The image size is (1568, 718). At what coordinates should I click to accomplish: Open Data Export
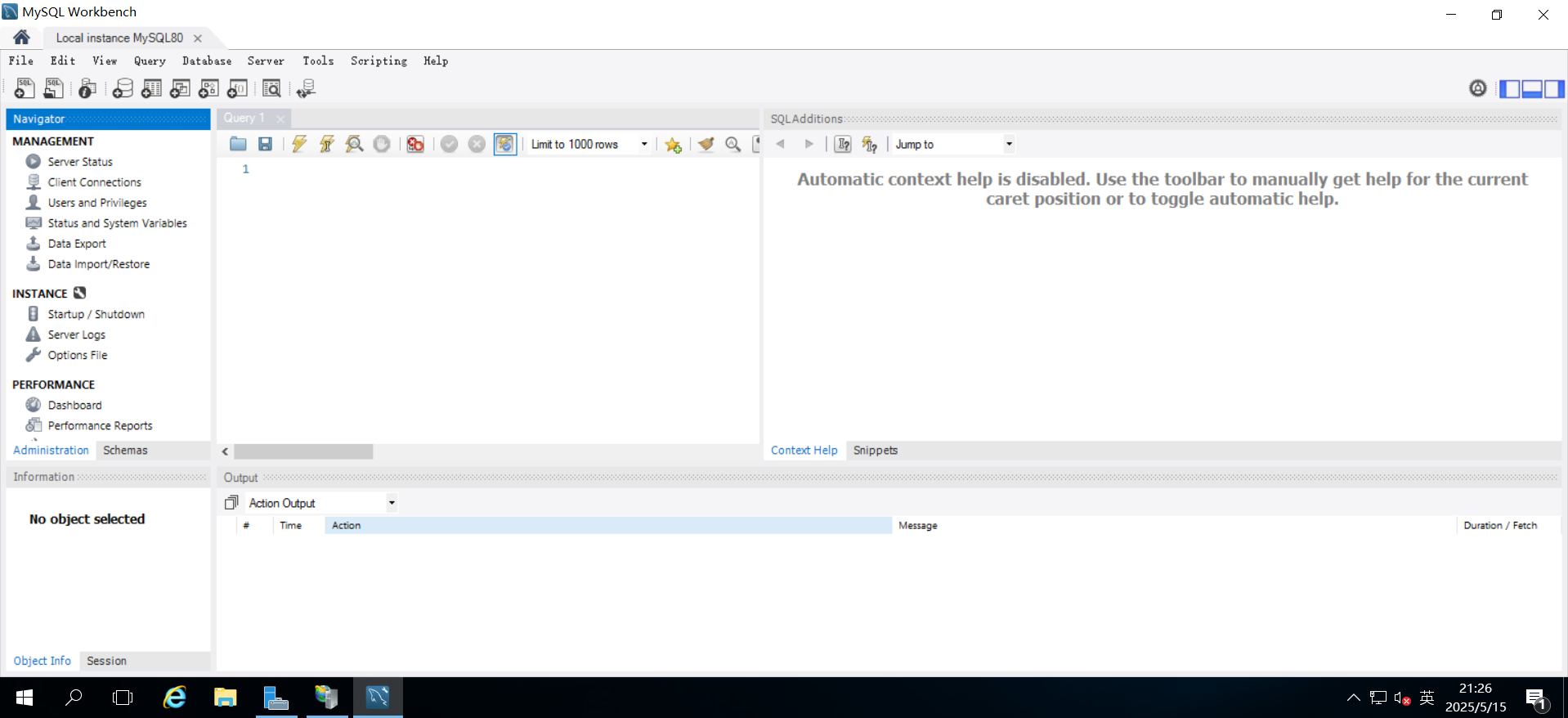pyautogui.click(x=77, y=244)
